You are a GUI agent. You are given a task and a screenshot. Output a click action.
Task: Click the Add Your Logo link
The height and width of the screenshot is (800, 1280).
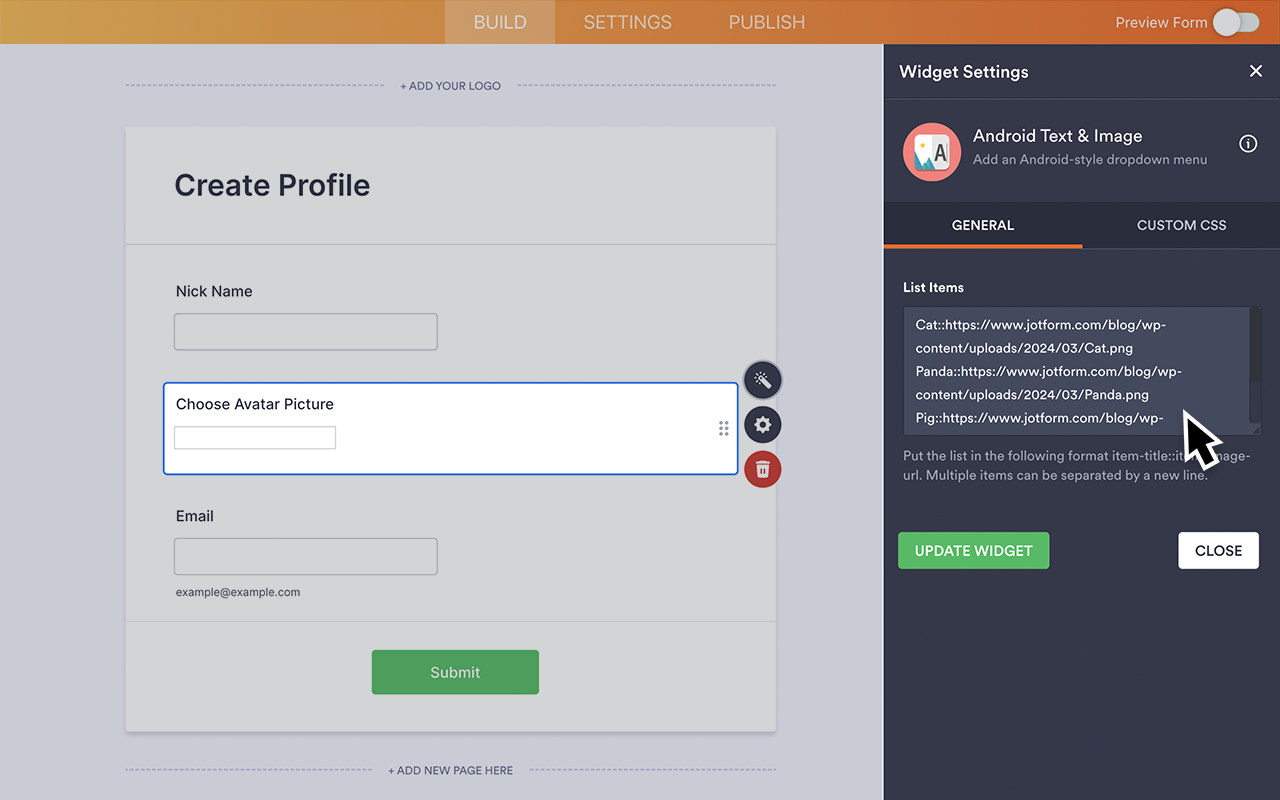[450, 86]
